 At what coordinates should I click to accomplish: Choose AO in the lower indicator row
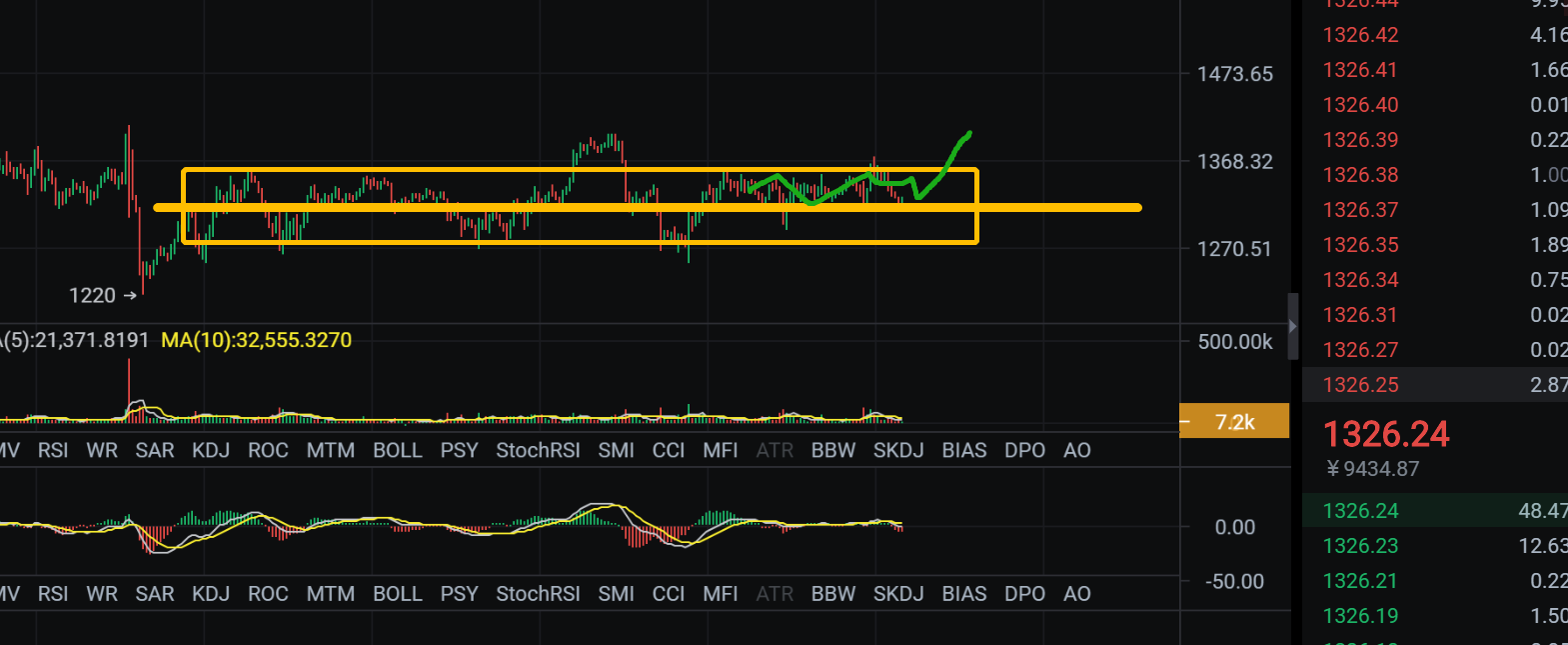tap(1077, 594)
